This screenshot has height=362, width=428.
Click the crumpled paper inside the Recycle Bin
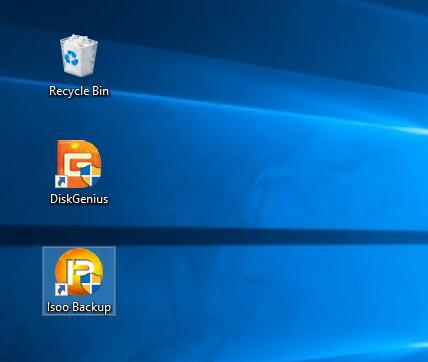pyautogui.click(x=79, y=39)
